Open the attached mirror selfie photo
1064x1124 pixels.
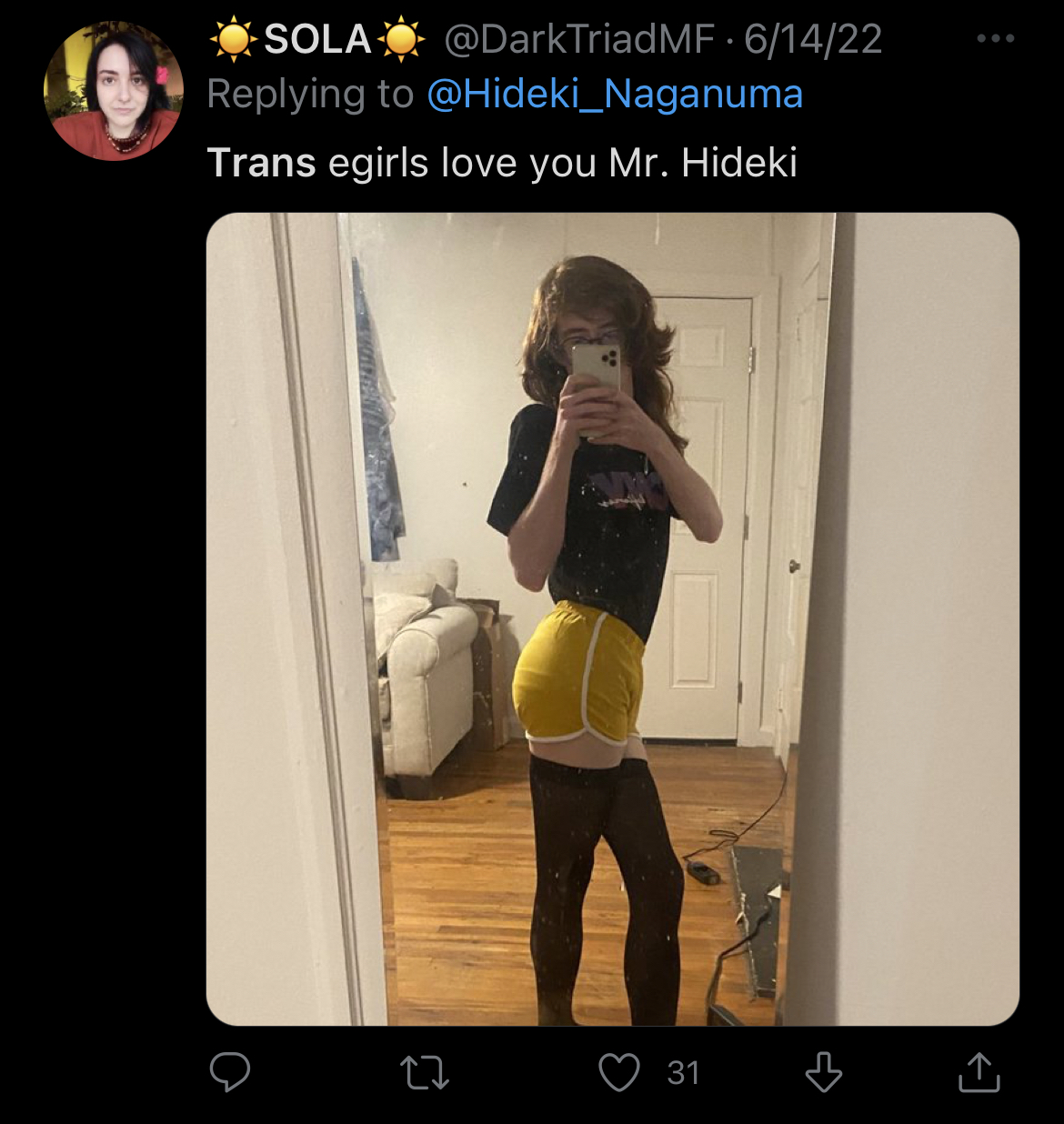(x=612, y=619)
